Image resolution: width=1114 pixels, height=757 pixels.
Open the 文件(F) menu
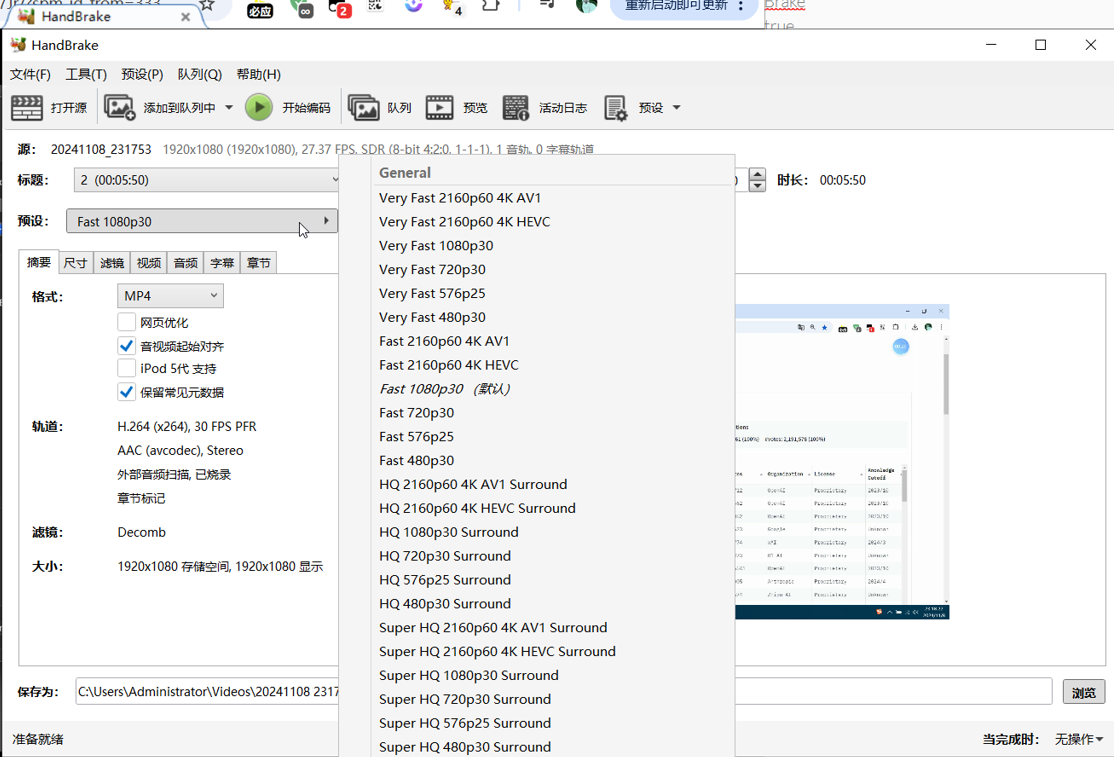30,75
